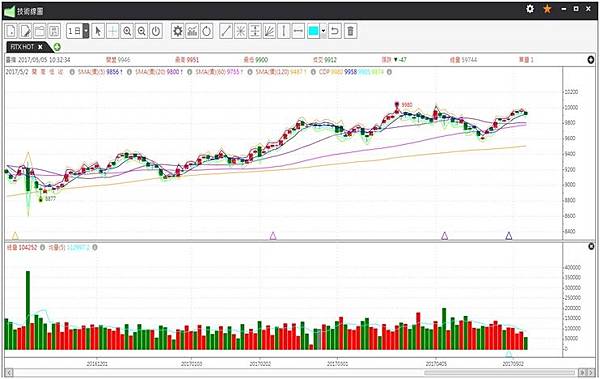600x379 pixels.
Task: Click the new blank document icon
Action: [x=11, y=31]
